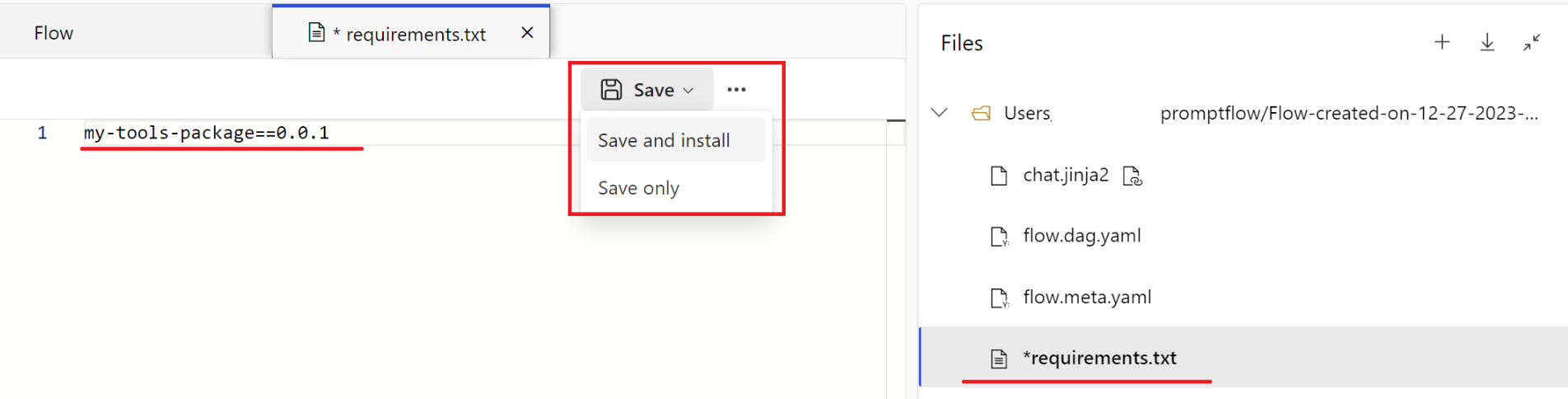
Task: Select the requirements.txt editor tab
Action: tap(410, 31)
